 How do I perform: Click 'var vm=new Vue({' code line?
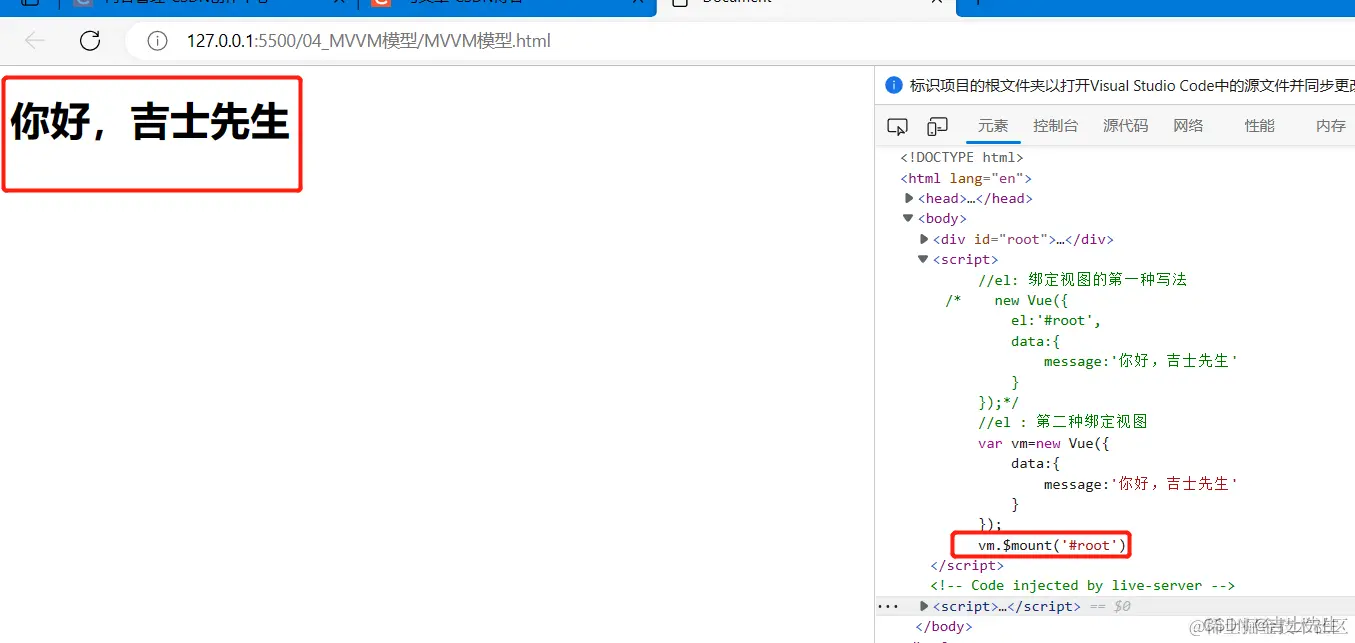(1044, 443)
